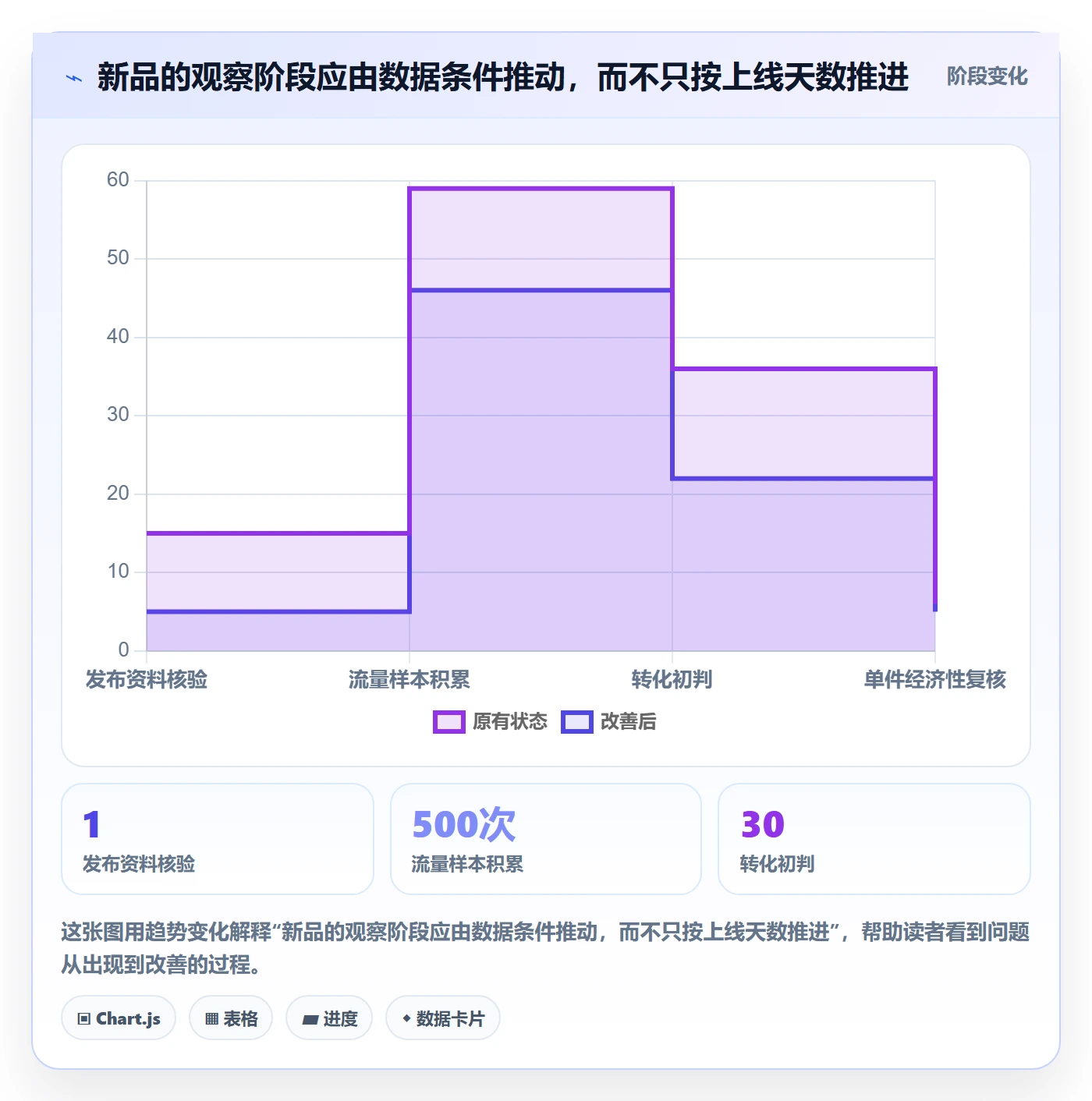Click the y-axis value 30
This screenshot has height=1101, width=1092.
tap(118, 415)
